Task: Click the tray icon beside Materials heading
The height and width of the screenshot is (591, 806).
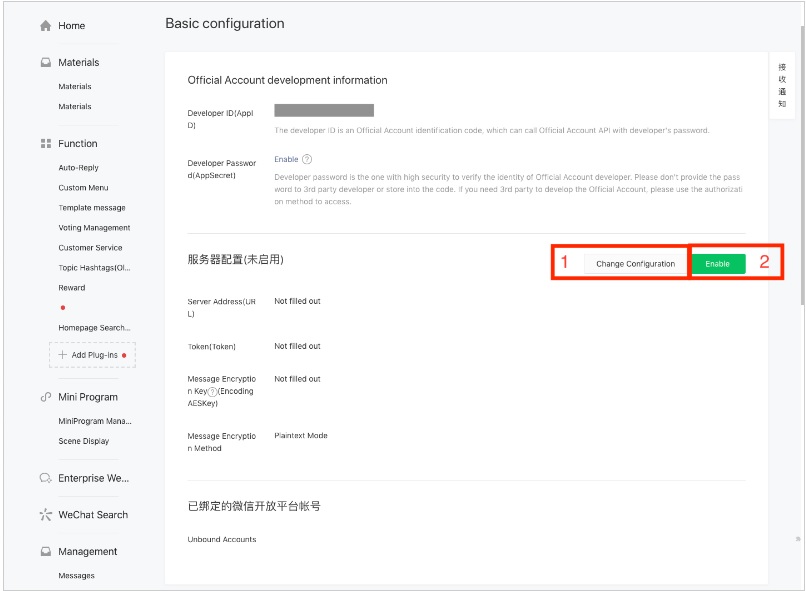Action: (x=45, y=62)
